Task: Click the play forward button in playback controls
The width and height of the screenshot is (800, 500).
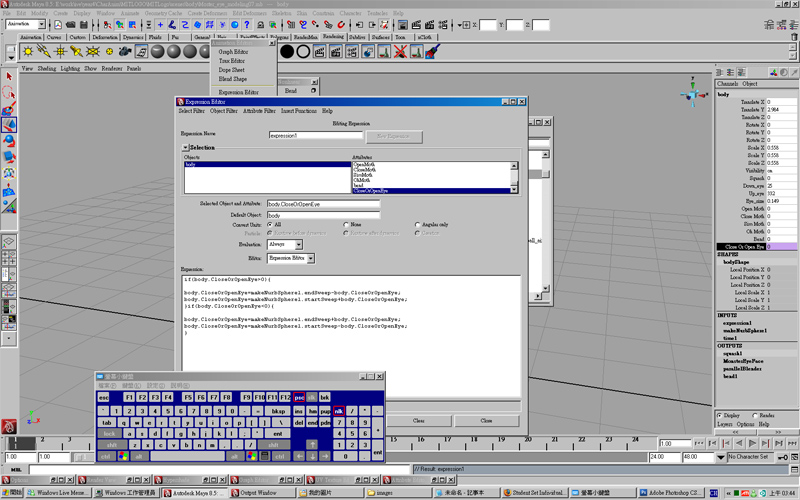Action: coord(752,443)
